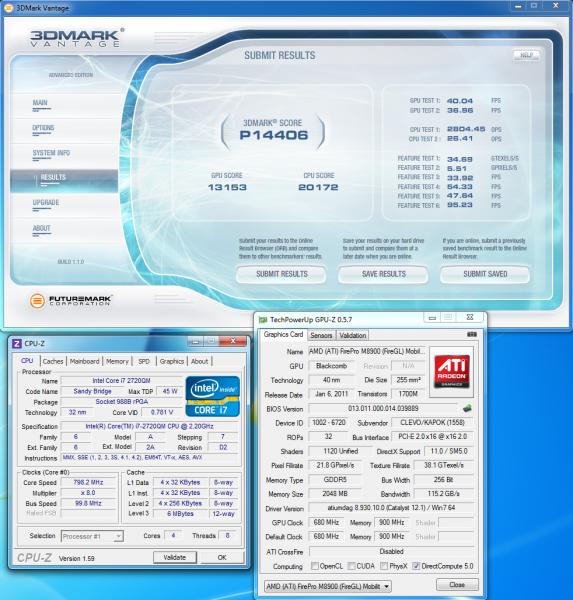Click the Package Socket 988B rPGA value
Image resolution: width=573 pixels, height=600 pixels.
click(121, 402)
